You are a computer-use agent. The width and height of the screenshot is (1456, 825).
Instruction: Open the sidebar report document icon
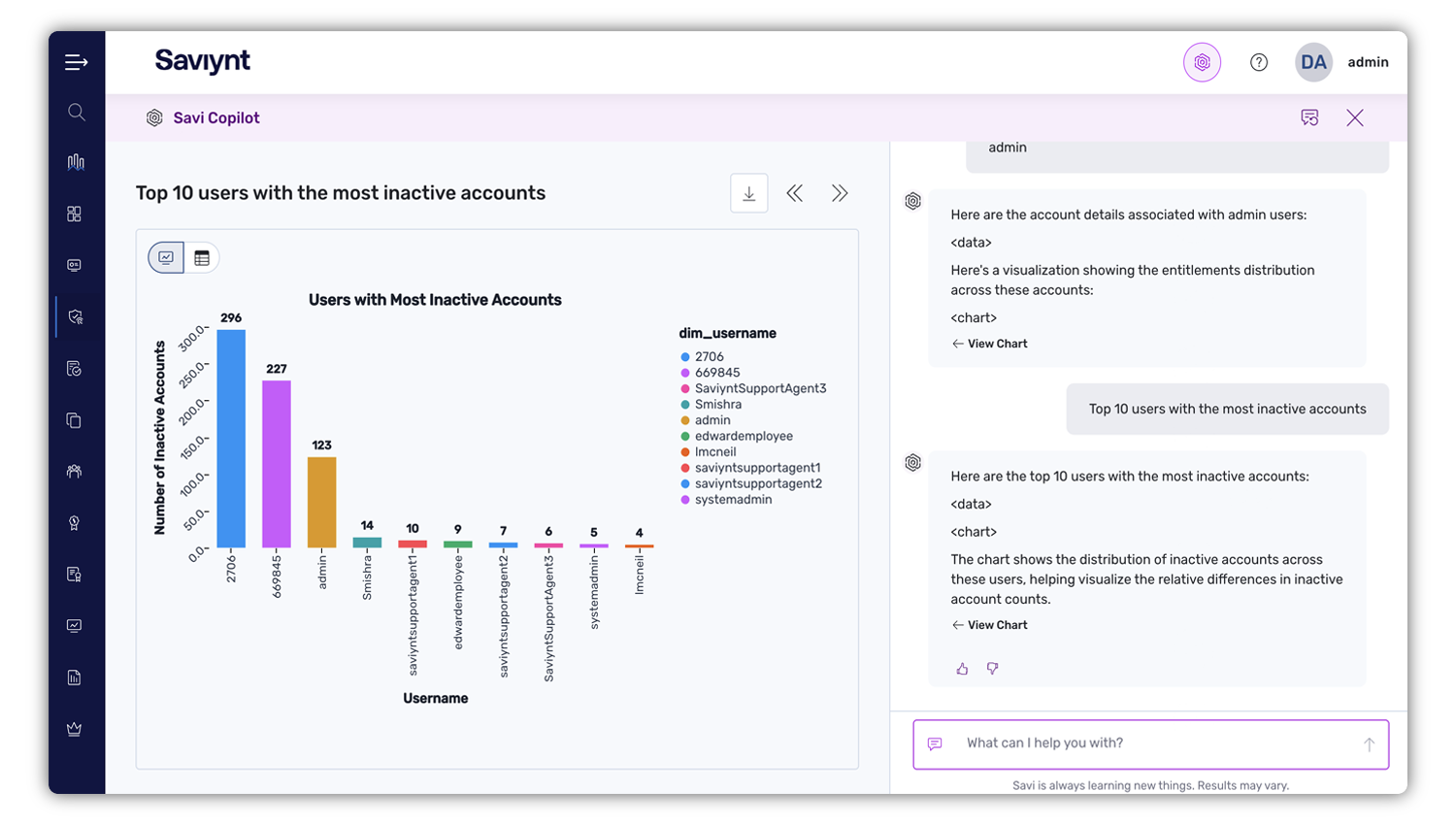75,677
